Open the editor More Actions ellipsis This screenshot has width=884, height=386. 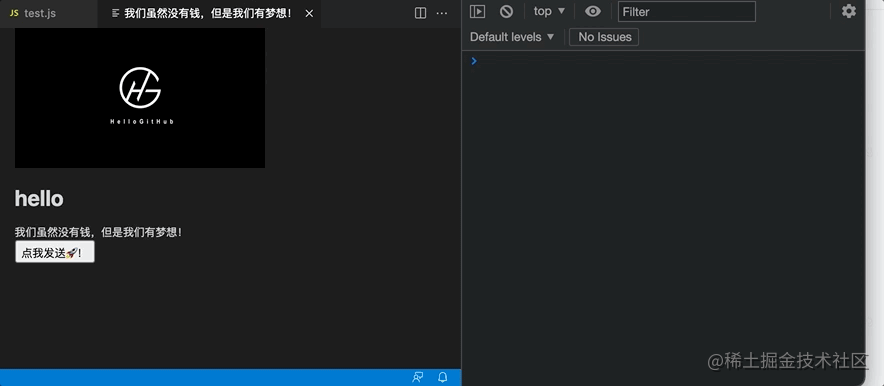coord(442,14)
